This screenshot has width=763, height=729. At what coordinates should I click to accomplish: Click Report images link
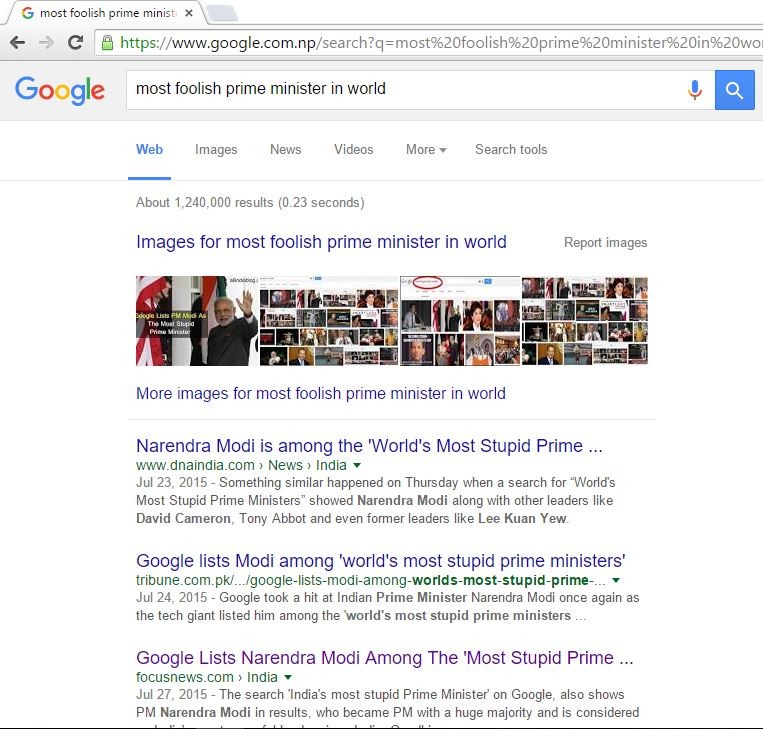(x=605, y=242)
